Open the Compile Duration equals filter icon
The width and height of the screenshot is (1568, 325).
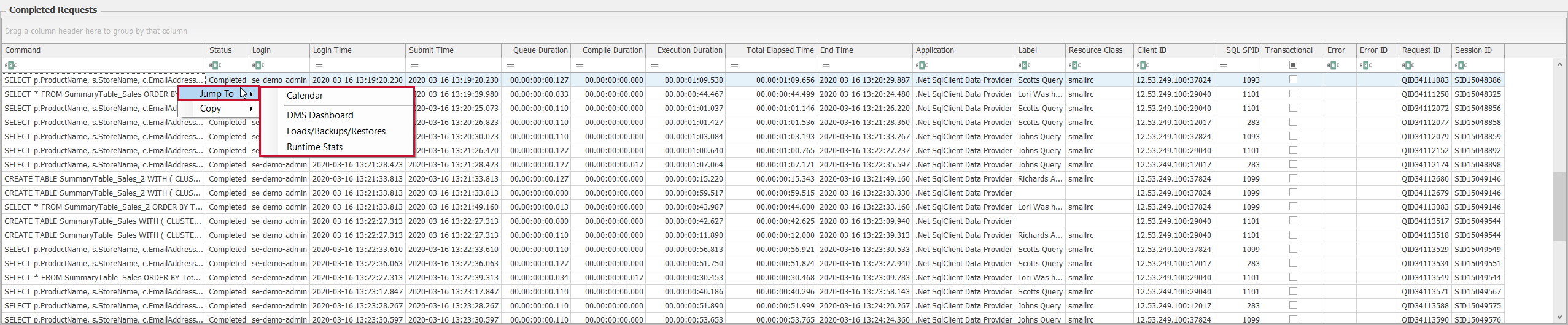tap(580, 65)
